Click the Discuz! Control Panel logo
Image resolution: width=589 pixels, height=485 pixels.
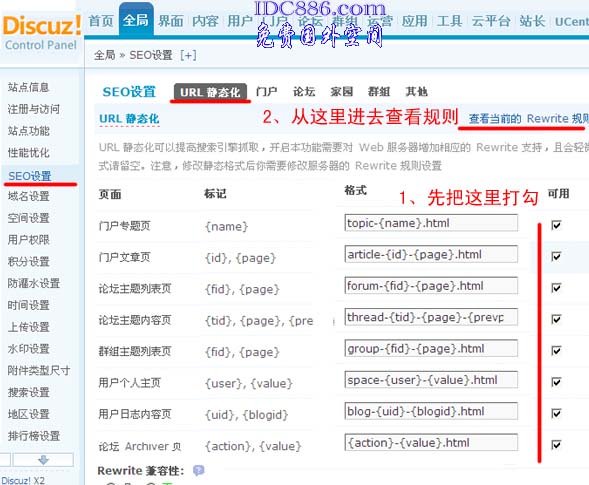[x=41, y=32]
